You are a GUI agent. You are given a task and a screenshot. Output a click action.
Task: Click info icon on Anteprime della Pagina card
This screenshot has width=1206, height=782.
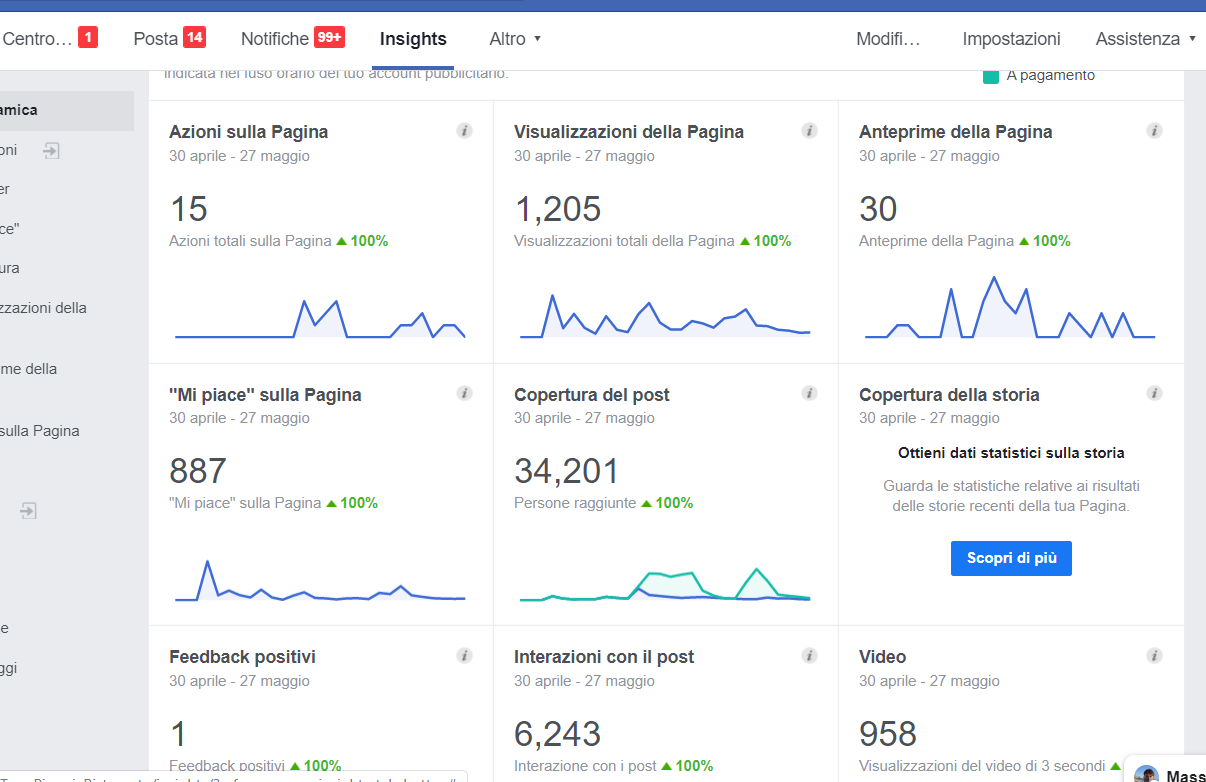(1154, 131)
